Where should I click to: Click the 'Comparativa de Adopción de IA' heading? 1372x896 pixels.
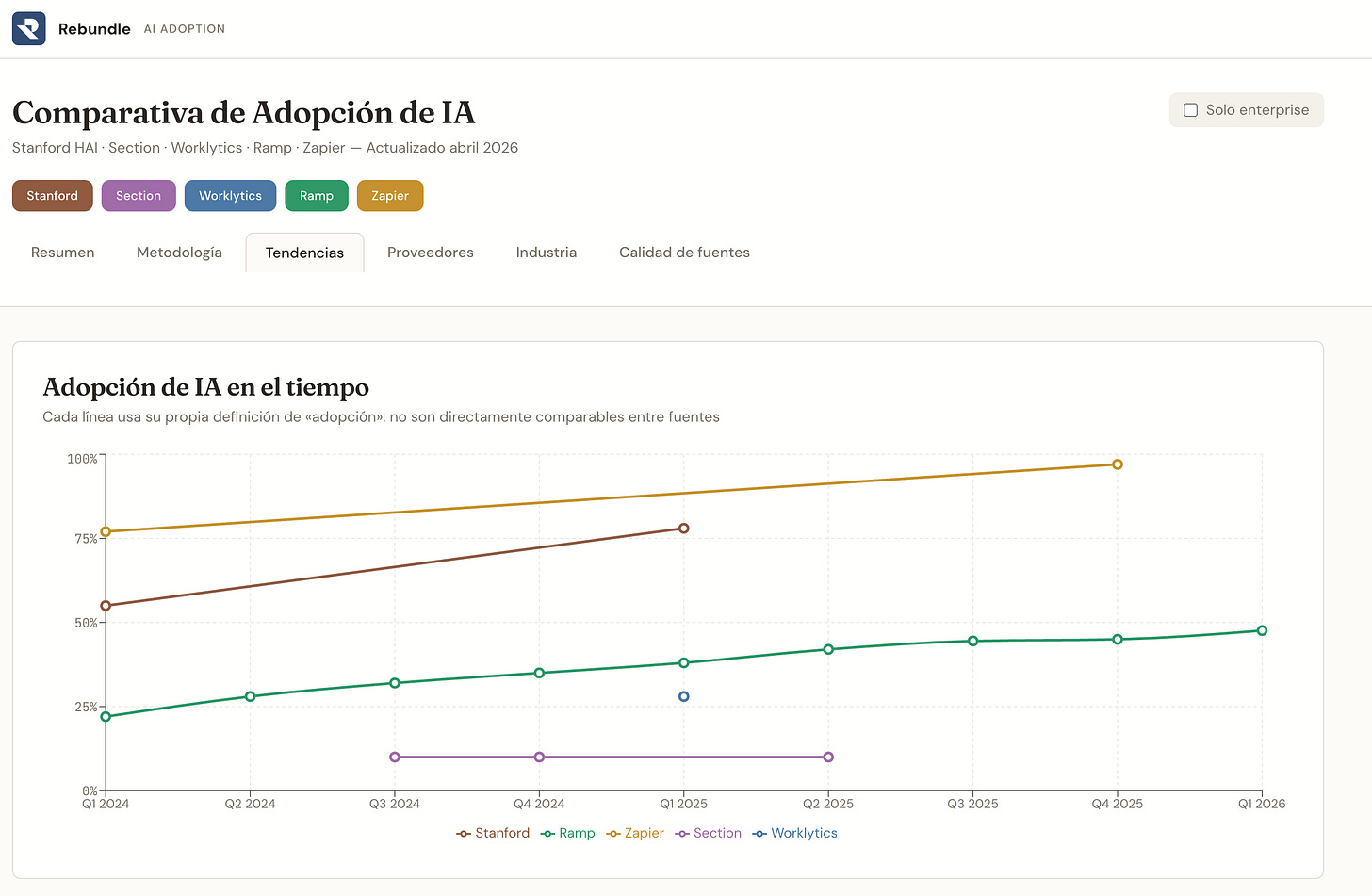tap(244, 113)
